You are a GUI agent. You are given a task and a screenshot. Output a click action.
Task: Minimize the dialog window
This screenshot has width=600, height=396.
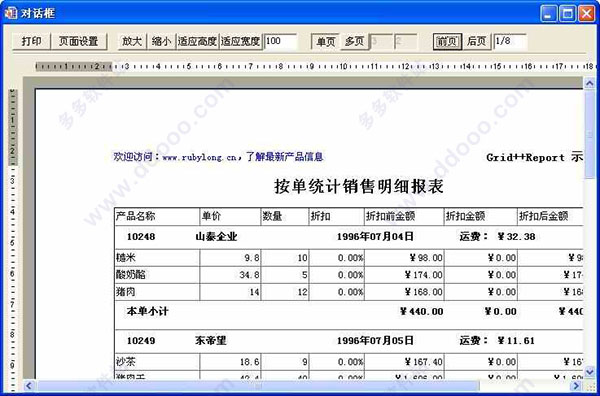pyautogui.click(x=549, y=14)
